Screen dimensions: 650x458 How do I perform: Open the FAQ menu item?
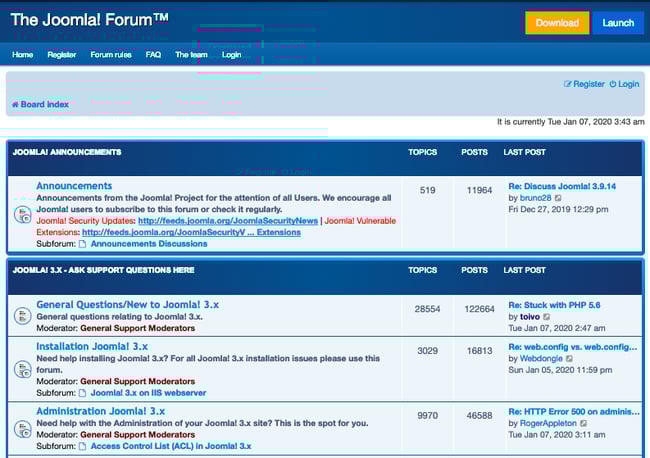[153, 55]
